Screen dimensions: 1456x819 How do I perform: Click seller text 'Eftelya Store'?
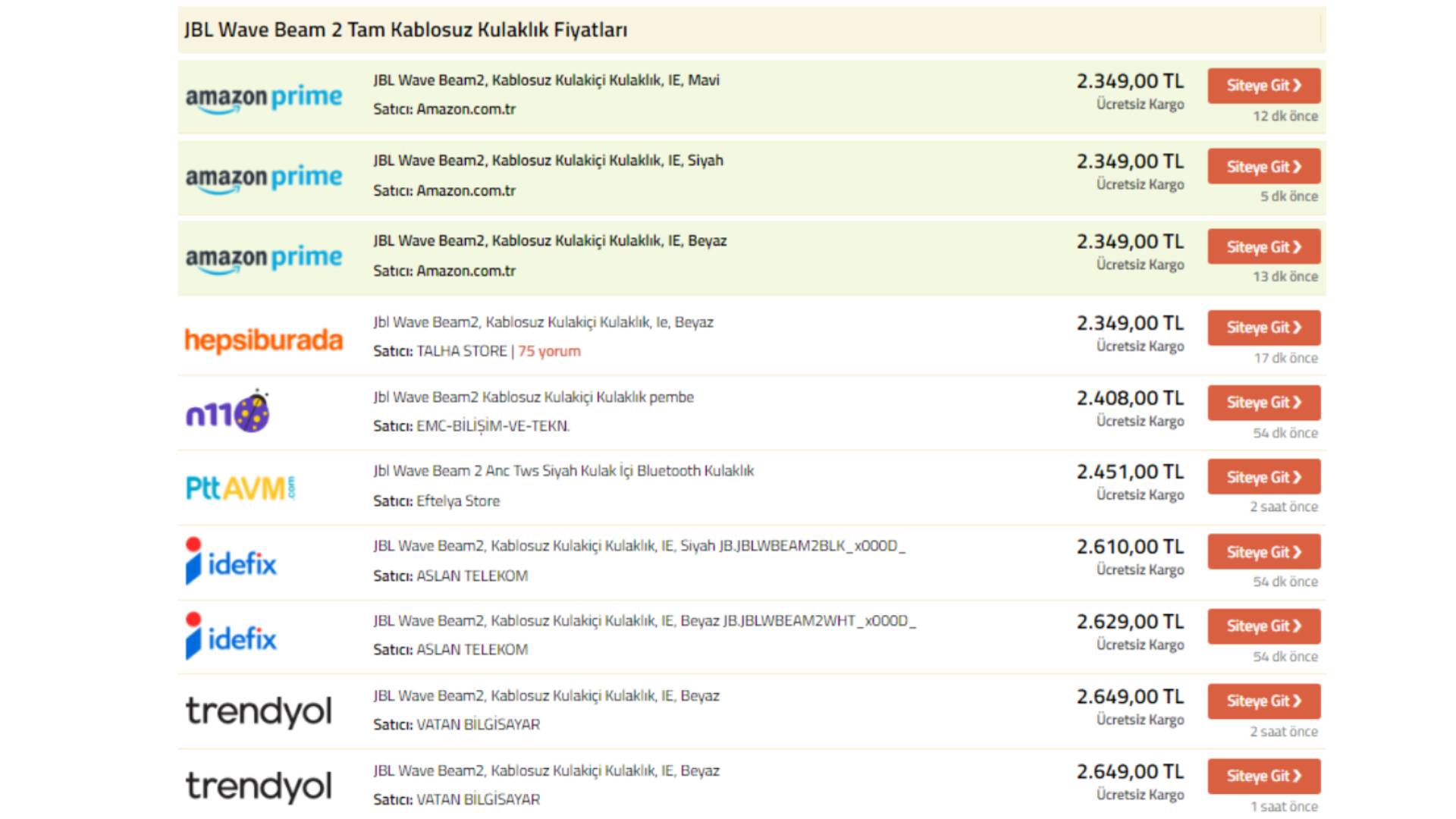(x=458, y=501)
